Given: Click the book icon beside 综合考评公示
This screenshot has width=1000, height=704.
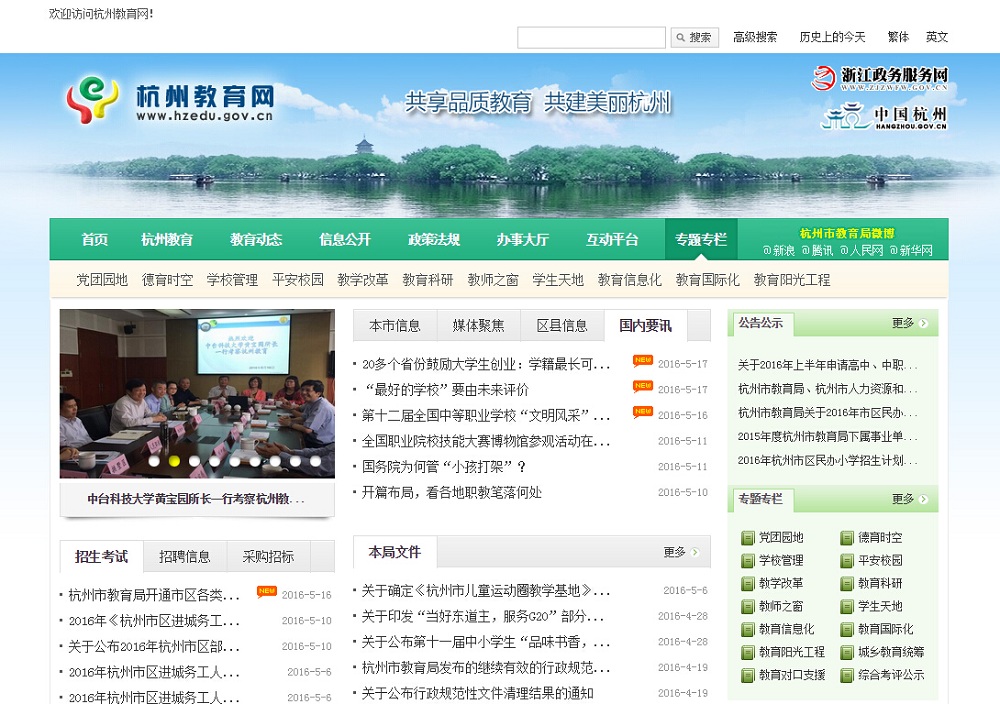Looking at the screenshot, I should [846, 675].
